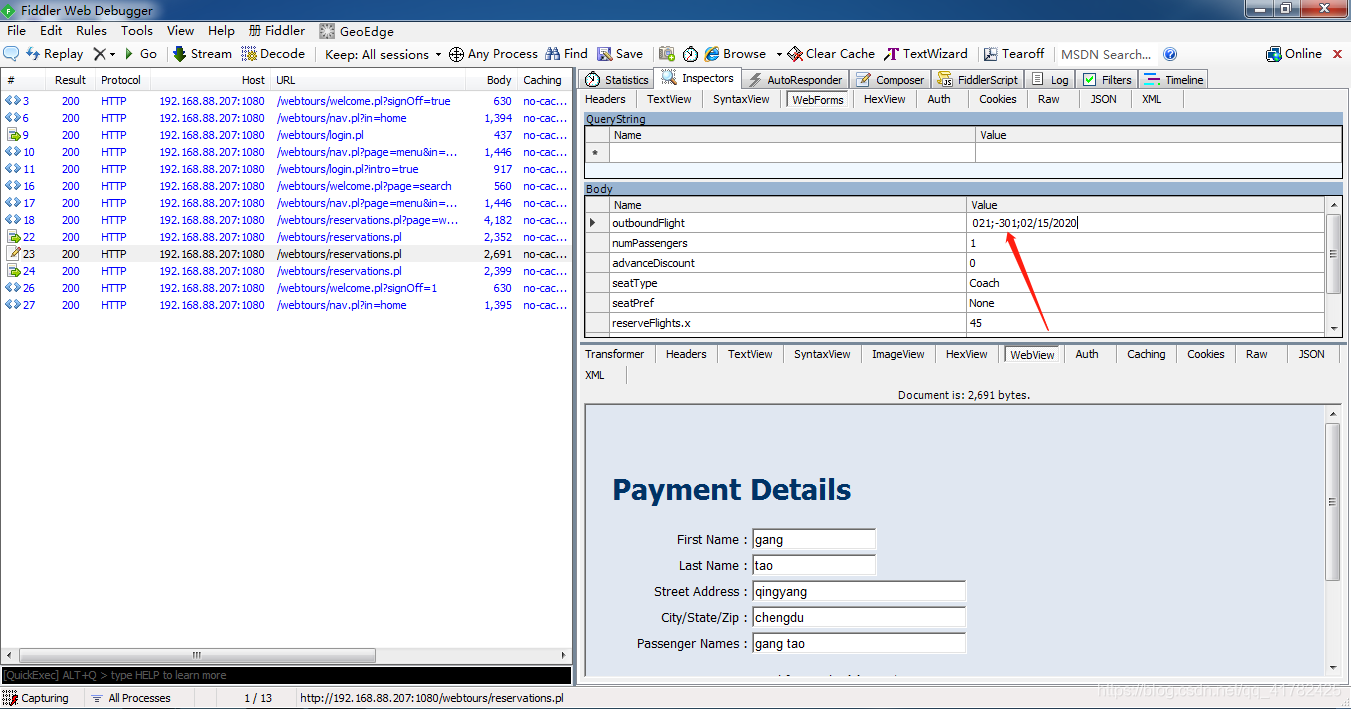Viewport: 1351px width, 709px height.
Task: Click the GeoEdge menu item
Action: click(357, 31)
